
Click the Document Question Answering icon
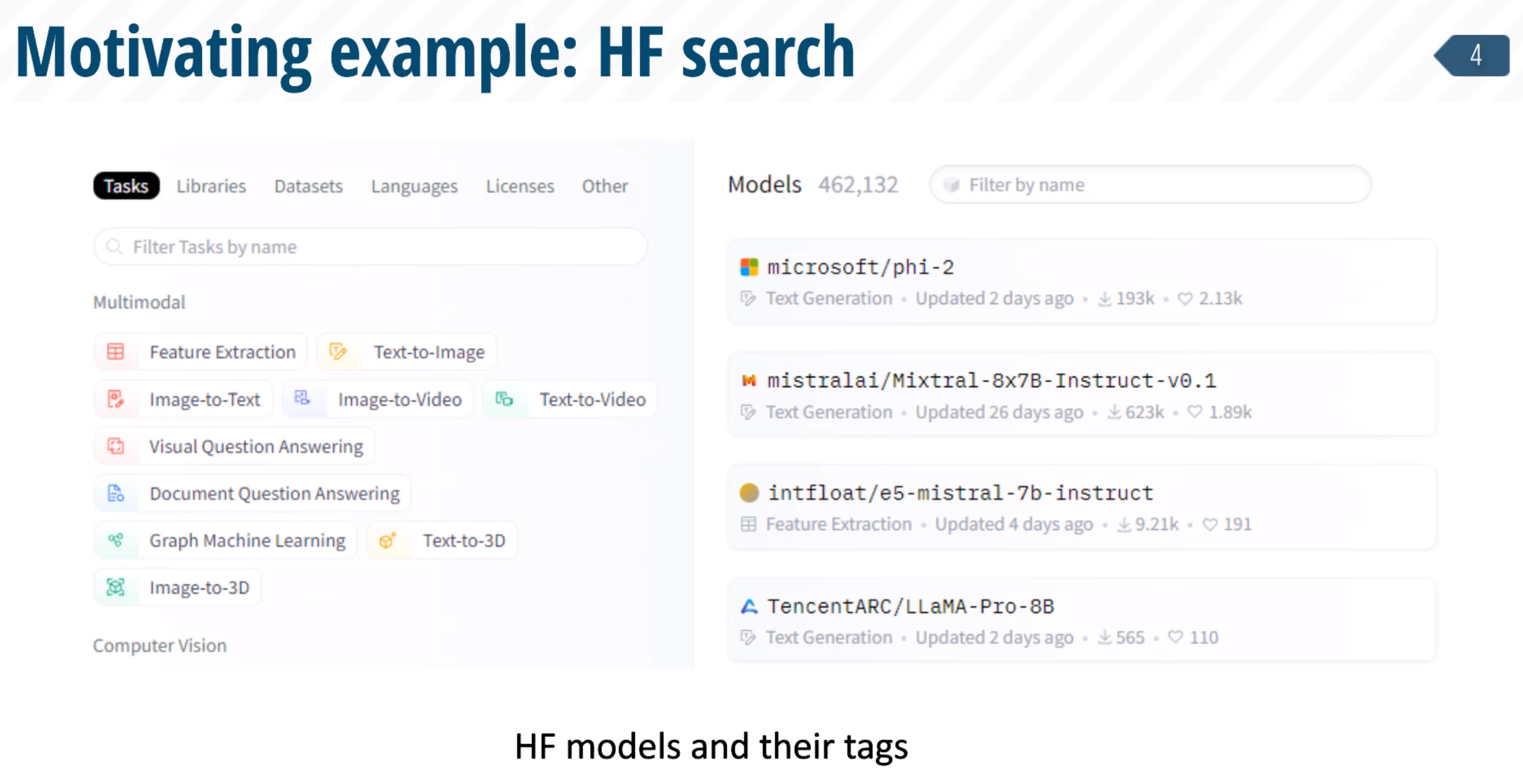tap(115, 493)
